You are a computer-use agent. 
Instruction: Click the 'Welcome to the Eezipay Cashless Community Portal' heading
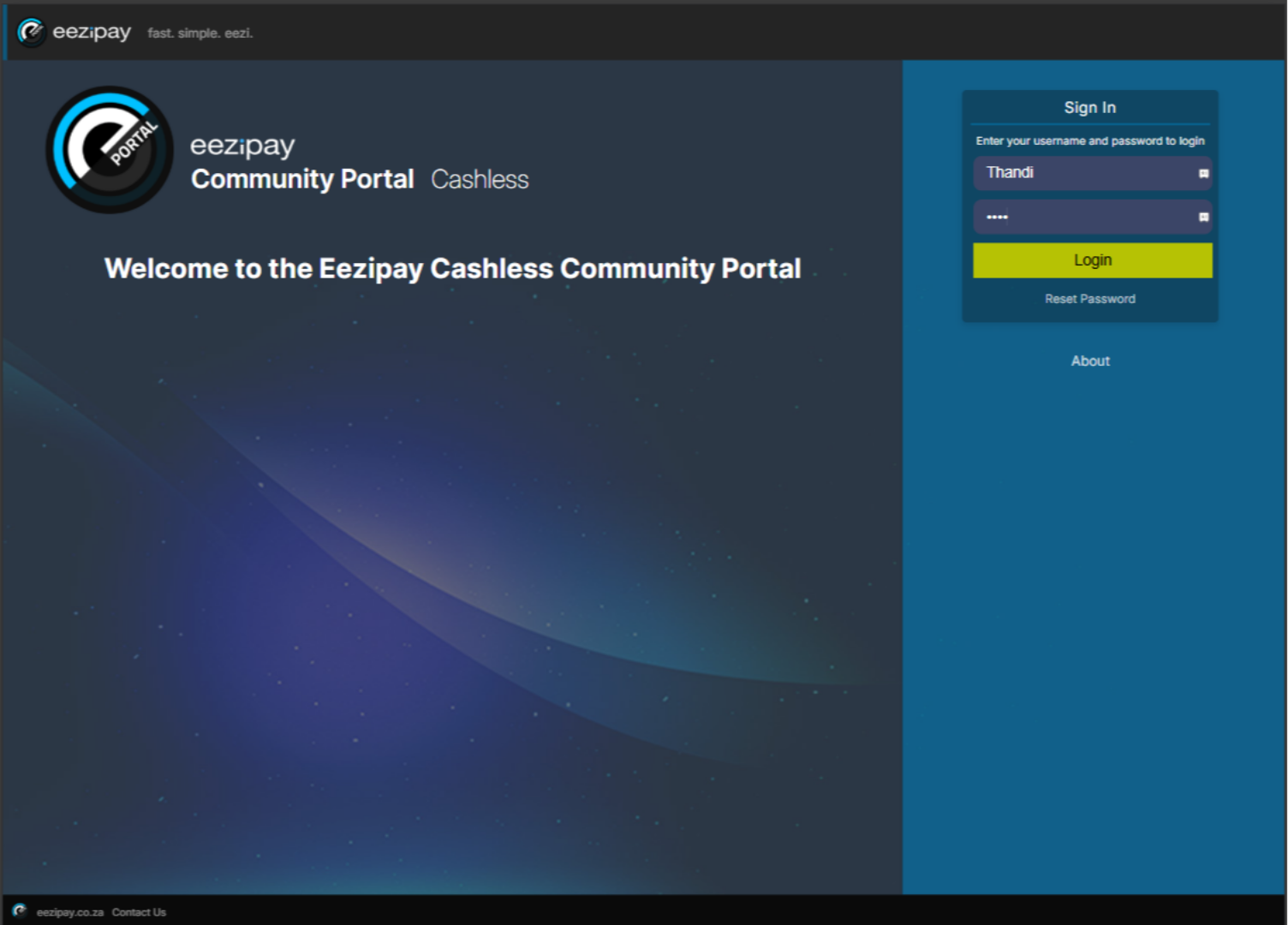point(453,269)
